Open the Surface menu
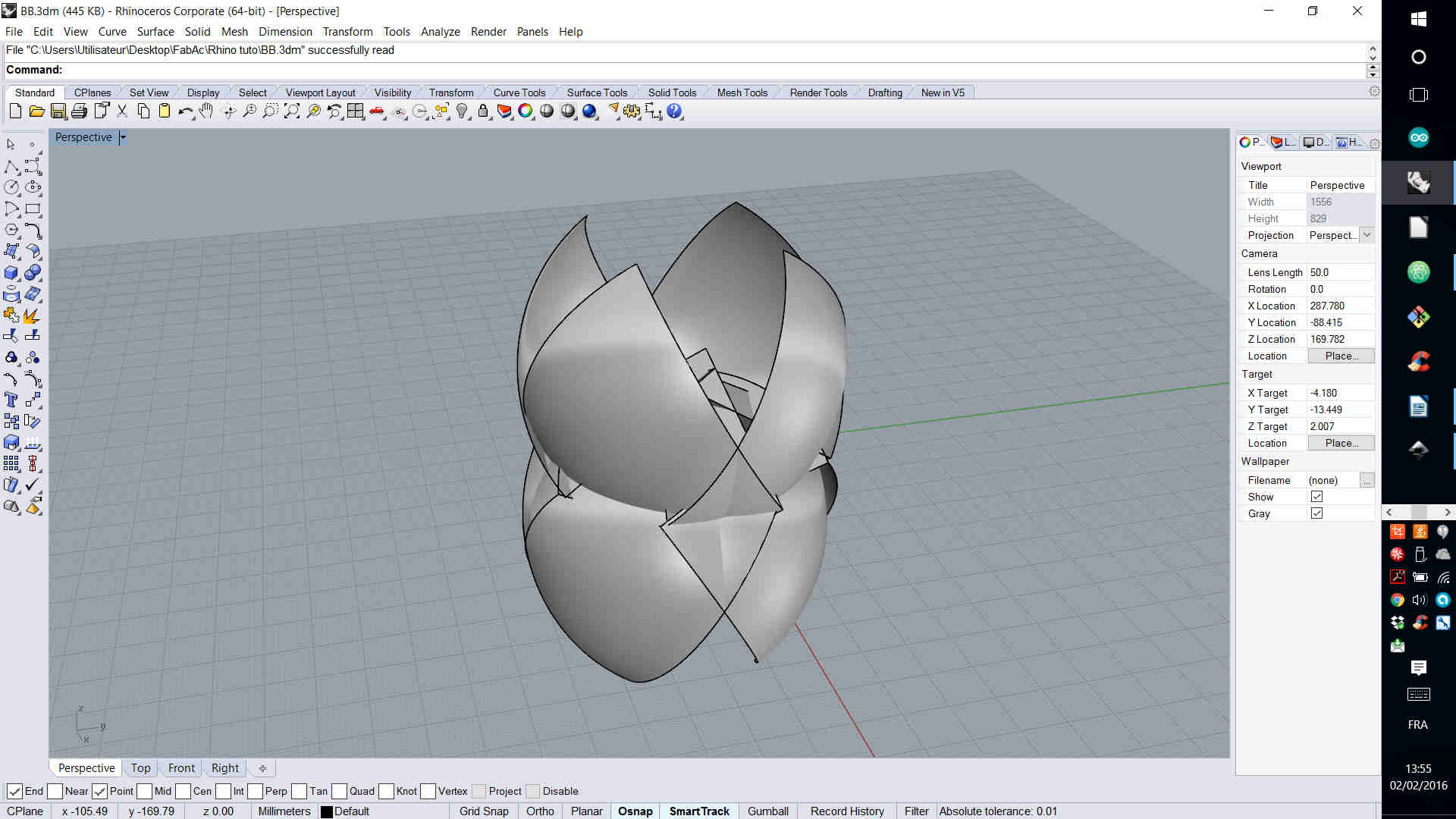Image resolution: width=1456 pixels, height=819 pixels. point(155,32)
